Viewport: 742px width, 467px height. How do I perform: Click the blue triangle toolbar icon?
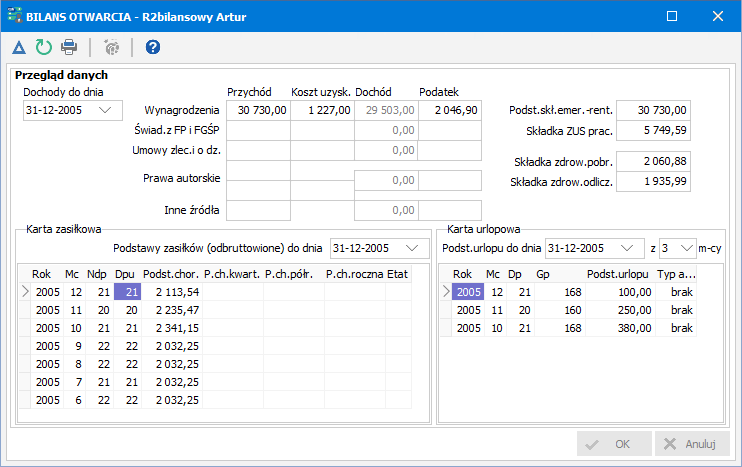[x=19, y=47]
